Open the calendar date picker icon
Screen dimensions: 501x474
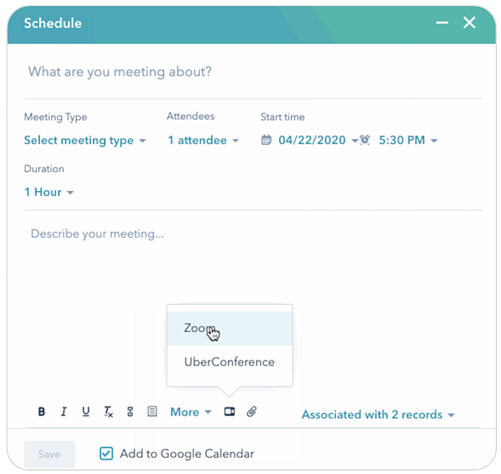click(266, 140)
